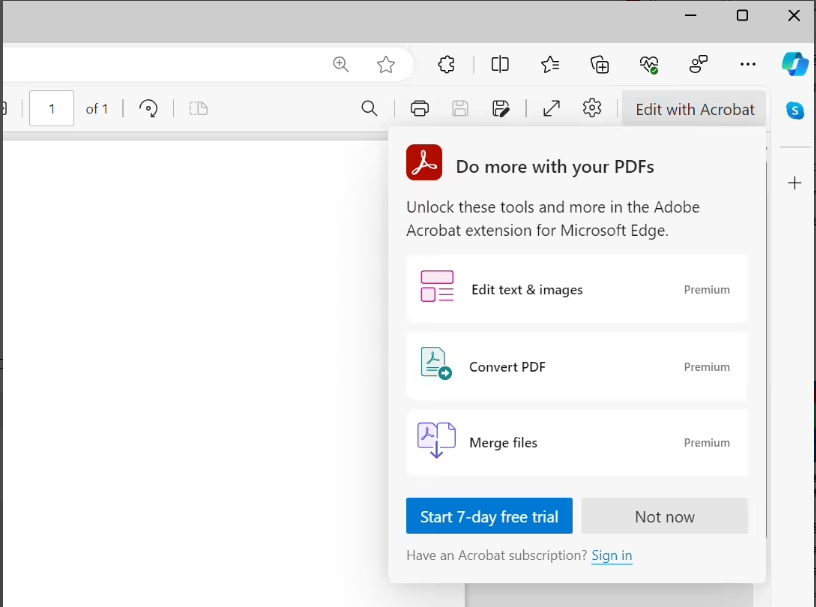Viewport: 816px width, 607px height.
Task: Open the Extensions puzzle icon
Action: coord(446,65)
